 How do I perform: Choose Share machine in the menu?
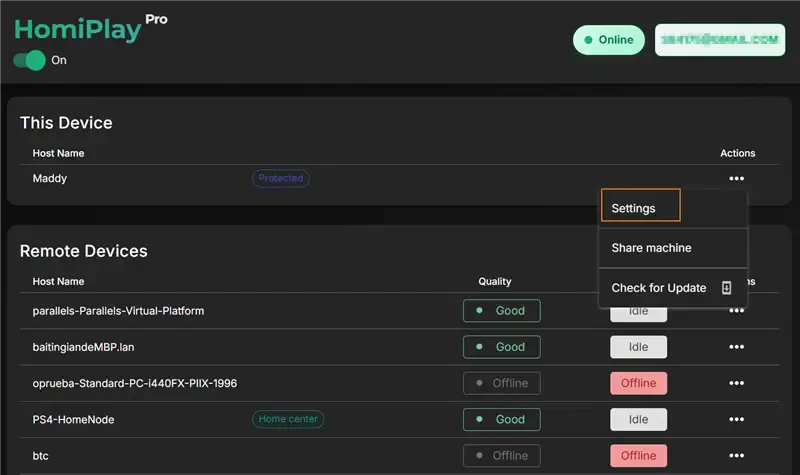coord(672,248)
